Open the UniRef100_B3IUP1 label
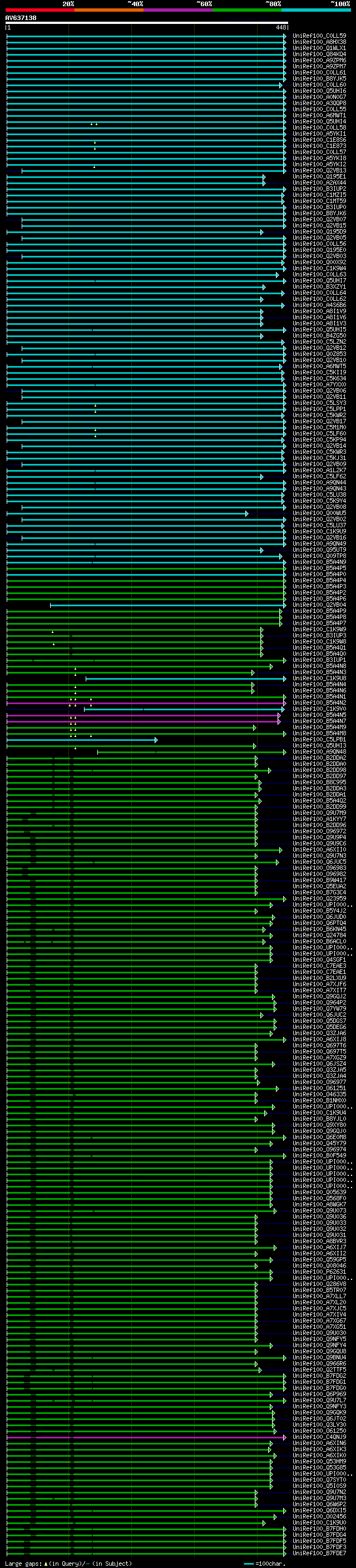Screen dimensions: 356x1568 (x=319, y=660)
